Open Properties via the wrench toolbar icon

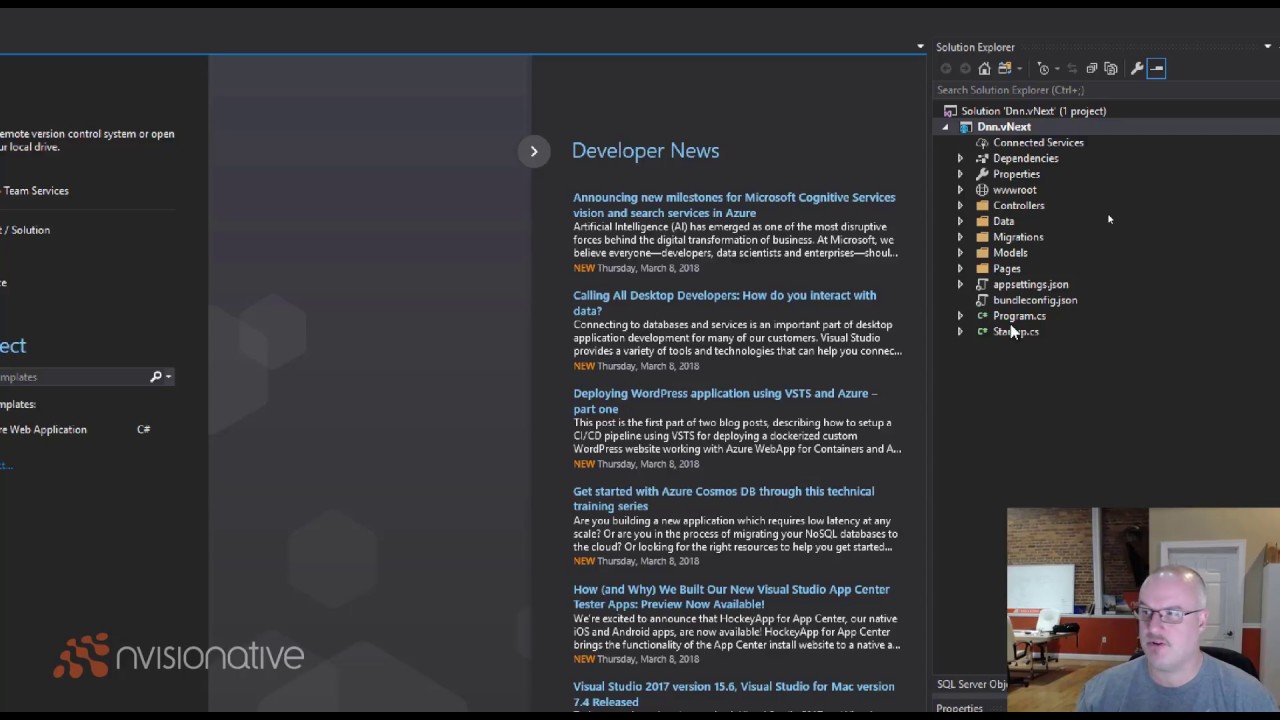1137,68
